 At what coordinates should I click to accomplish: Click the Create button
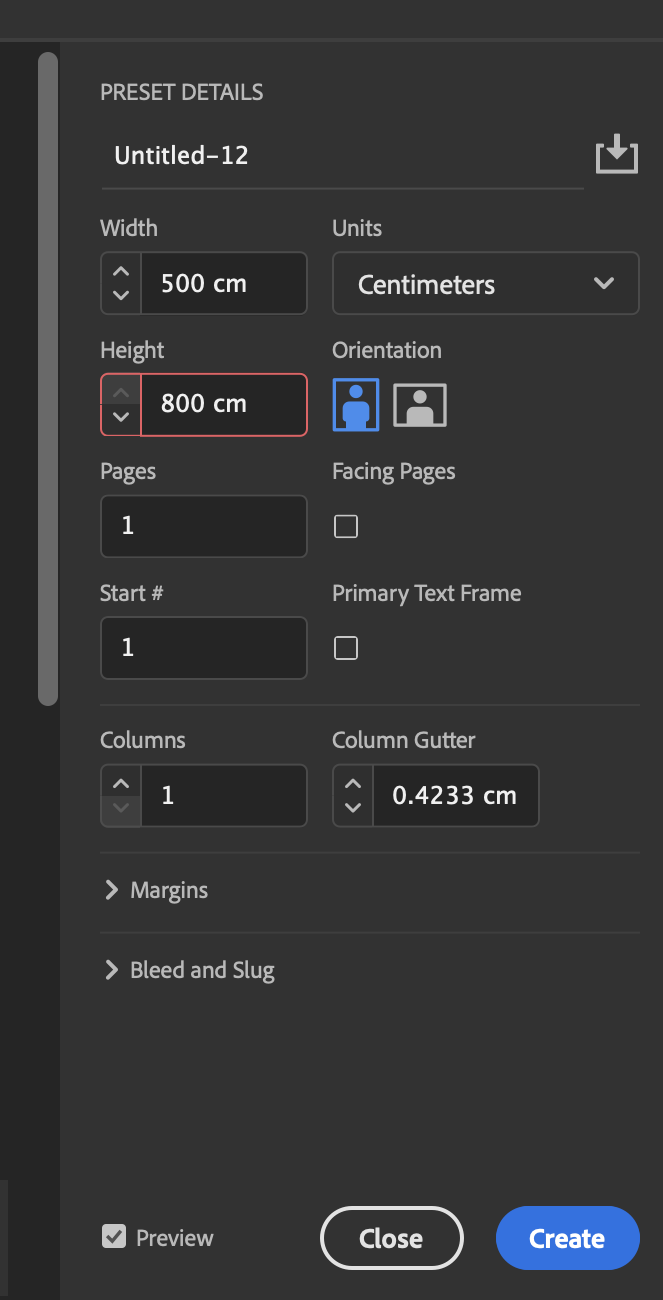(567, 1238)
